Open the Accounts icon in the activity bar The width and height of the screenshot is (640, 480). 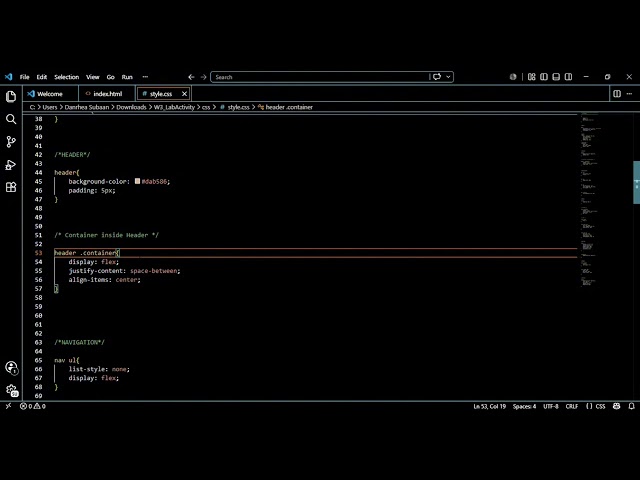tap(11, 368)
